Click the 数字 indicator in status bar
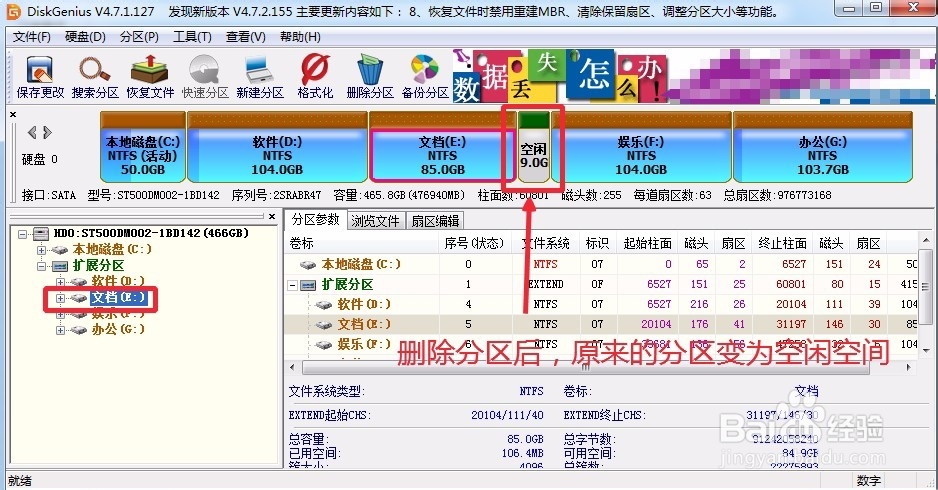Image resolution: width=938 pixels, height=490 pixels. (x=868, y=480)
